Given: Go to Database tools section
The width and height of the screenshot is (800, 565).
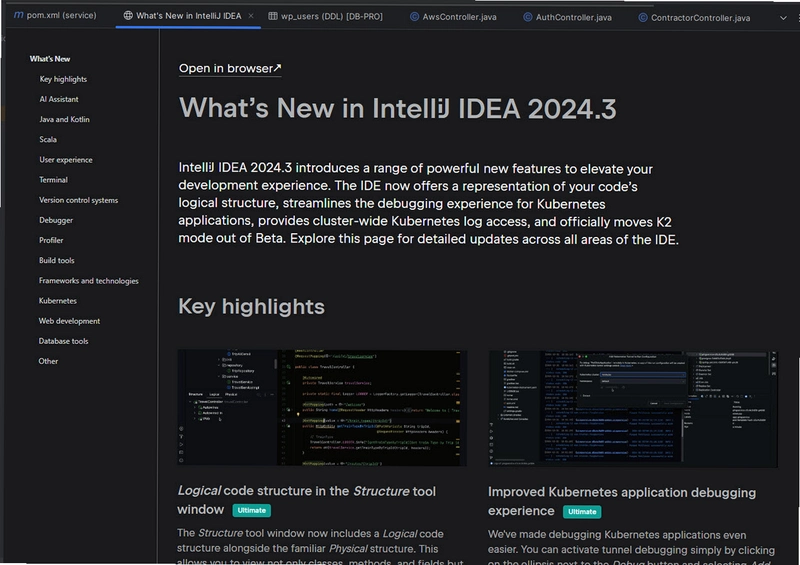Looking at the screenshot, I should 63,341.
